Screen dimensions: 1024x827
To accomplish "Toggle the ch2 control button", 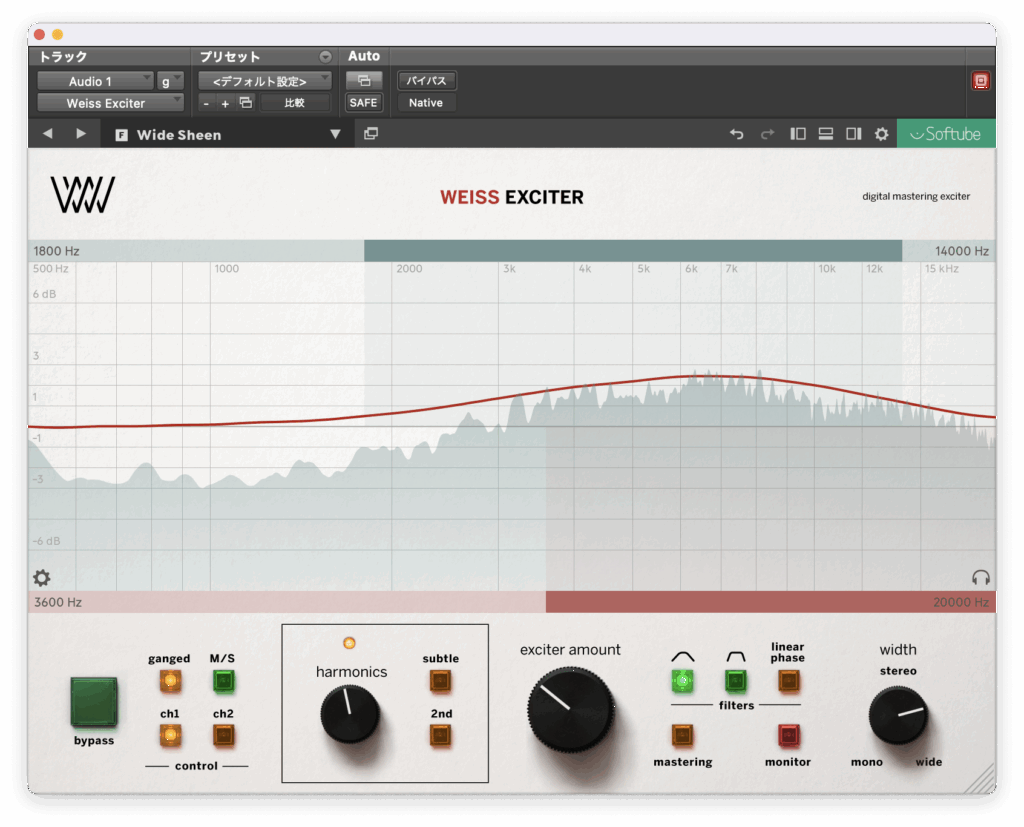I will tap(223, 736).
